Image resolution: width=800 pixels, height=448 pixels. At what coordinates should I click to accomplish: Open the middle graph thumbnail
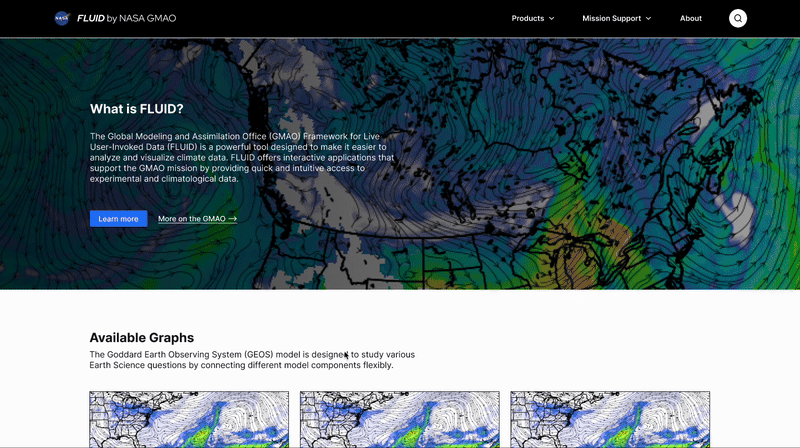[x=399, y=419]
